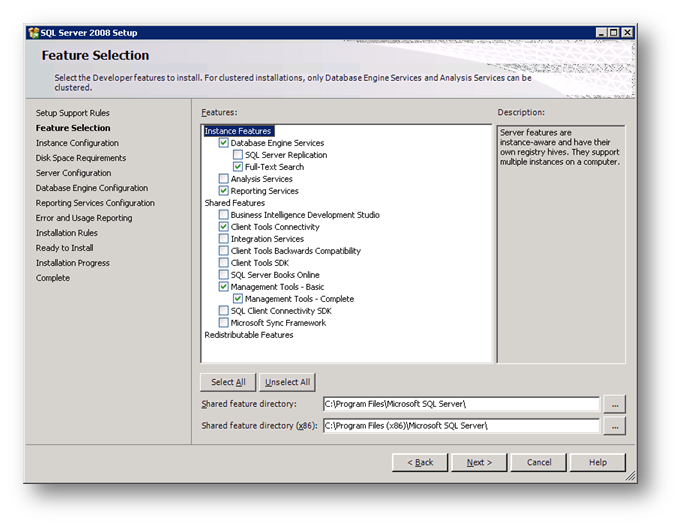This screenshot has width=681, height=527.
Task: Check Client Tools SDK checkbox
Action: [x=224, y=262]
